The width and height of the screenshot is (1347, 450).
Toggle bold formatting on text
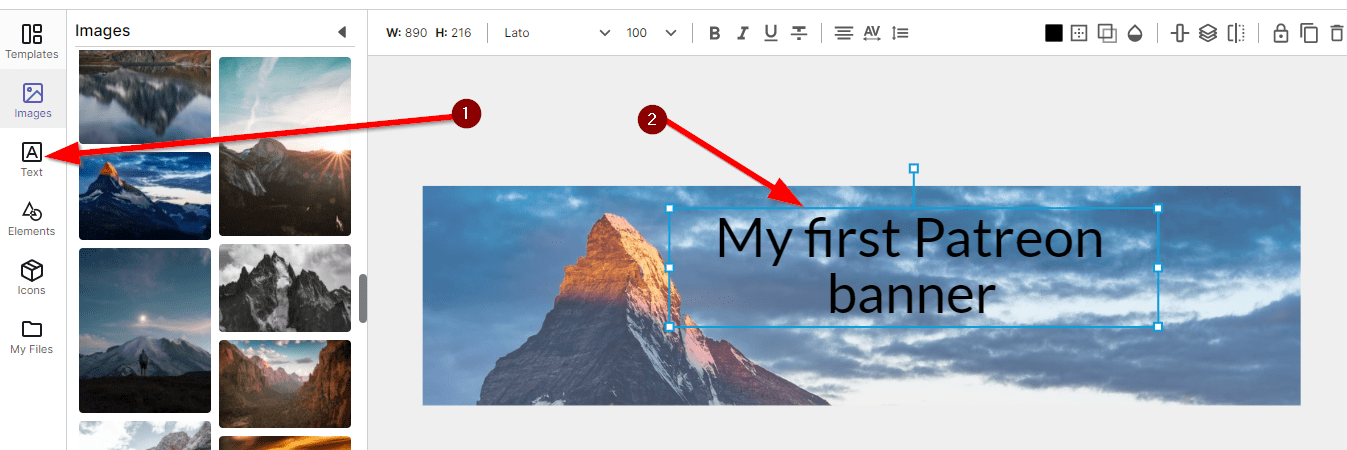(x=714, y=33)
